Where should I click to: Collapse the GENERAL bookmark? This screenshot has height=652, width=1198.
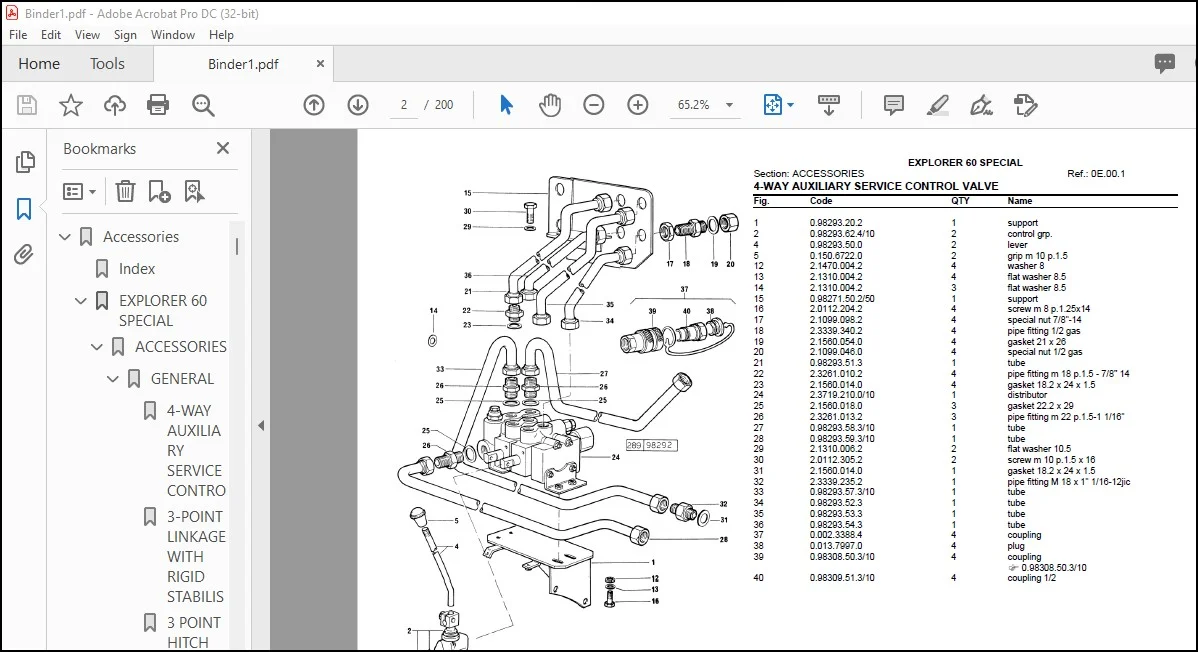pos(113,379)
